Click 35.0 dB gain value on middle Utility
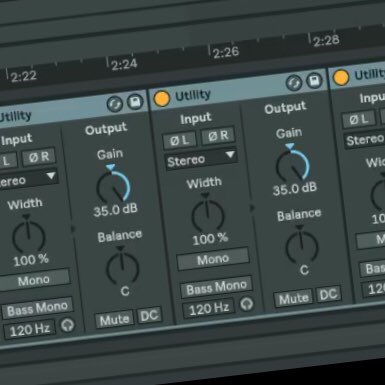The width and height of the screenshot is (385, 385). tap(294, 189)
